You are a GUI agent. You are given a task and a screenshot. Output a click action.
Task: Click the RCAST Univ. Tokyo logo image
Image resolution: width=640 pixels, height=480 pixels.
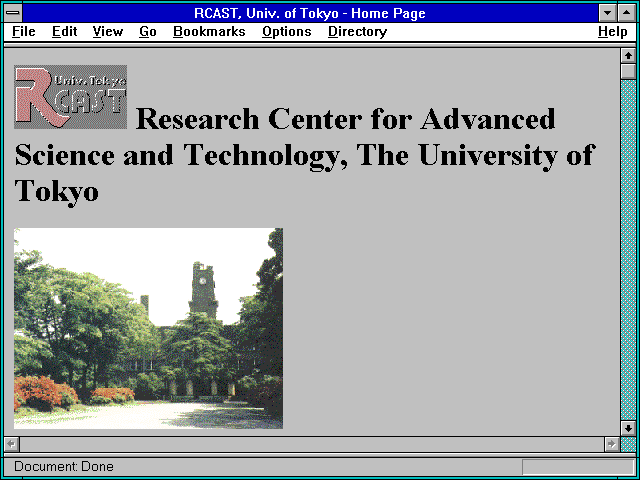pos(70,97)
